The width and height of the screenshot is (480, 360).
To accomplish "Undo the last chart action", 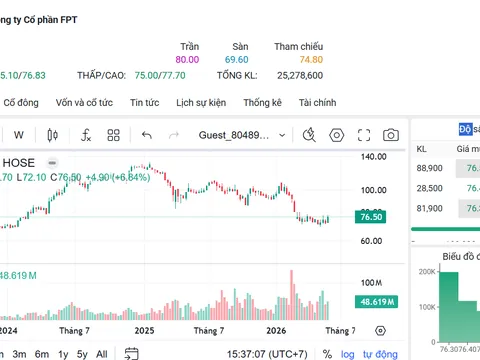I will click(147, 135).
